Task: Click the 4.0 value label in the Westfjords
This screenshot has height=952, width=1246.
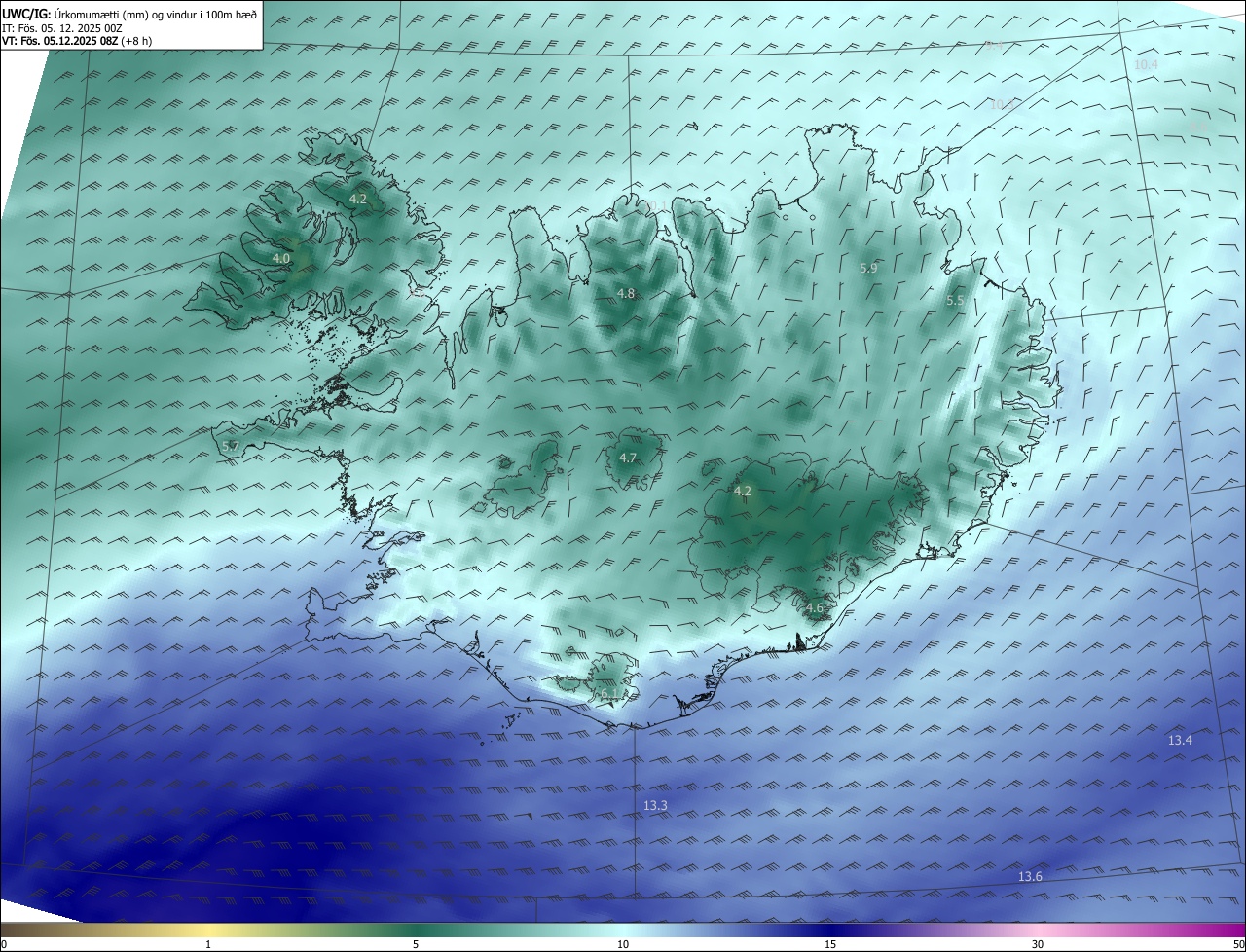Action: click(281, 259)
